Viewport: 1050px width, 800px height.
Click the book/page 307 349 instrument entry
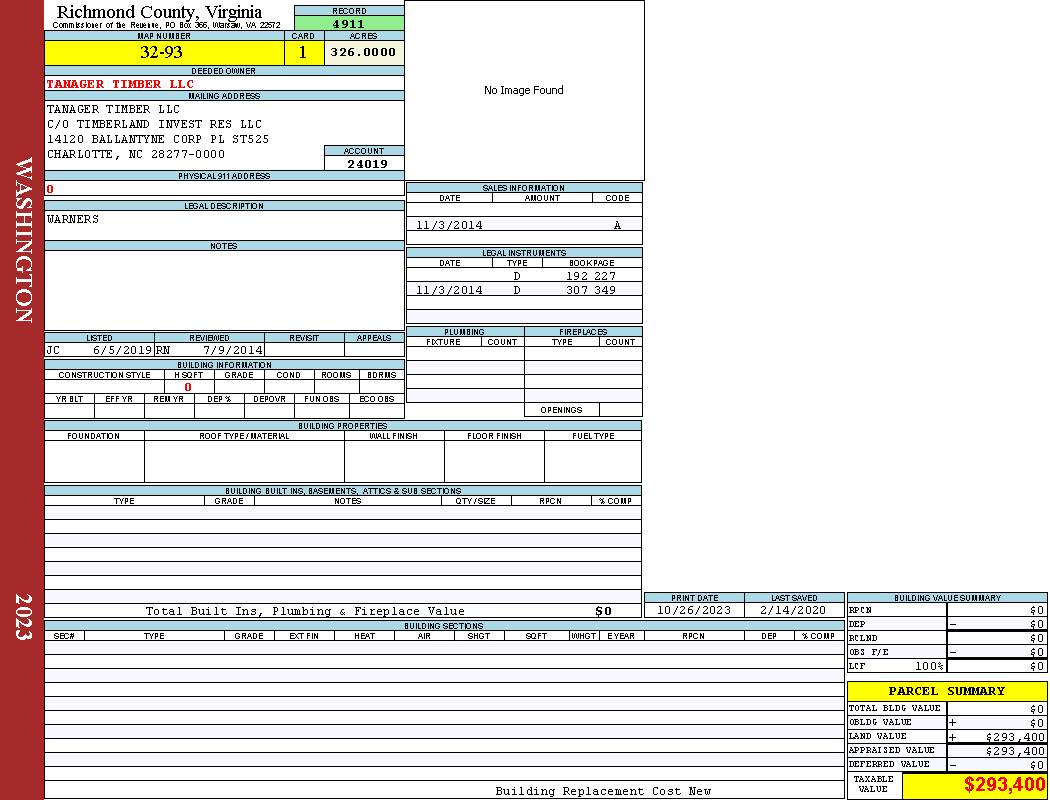pos(590,290)
